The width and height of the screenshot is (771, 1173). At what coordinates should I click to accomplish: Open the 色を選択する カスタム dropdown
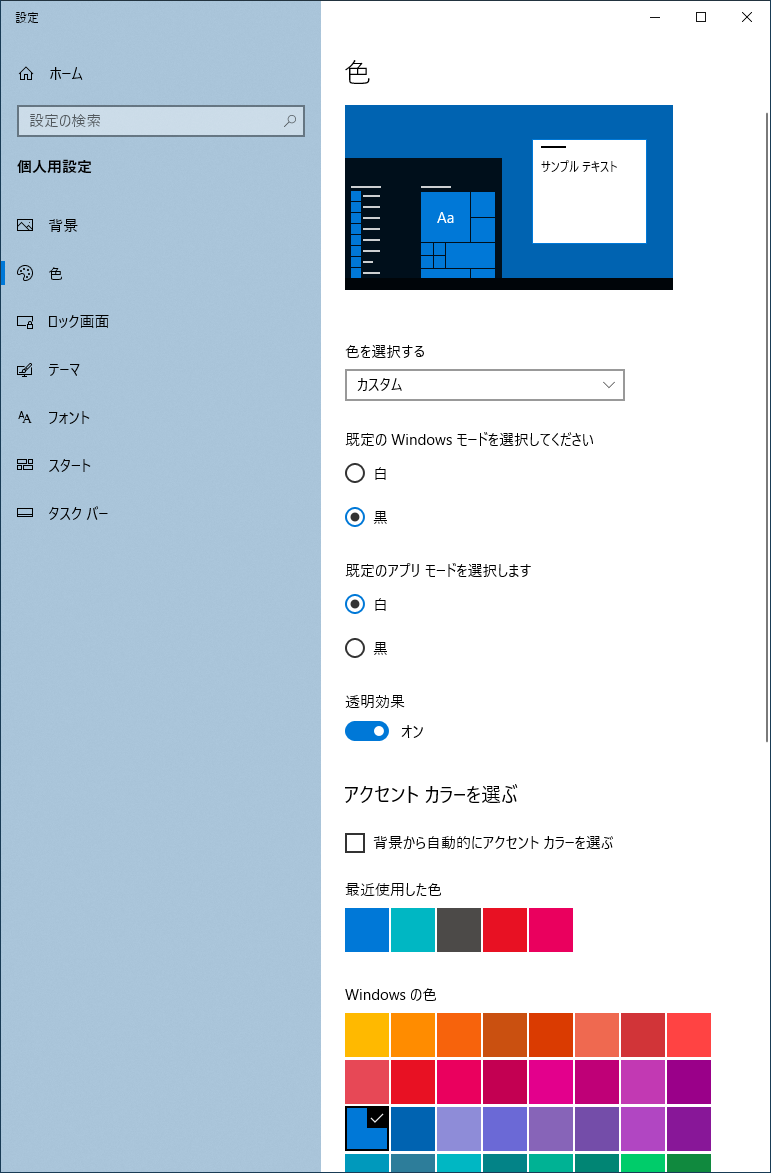coord(485,385)
